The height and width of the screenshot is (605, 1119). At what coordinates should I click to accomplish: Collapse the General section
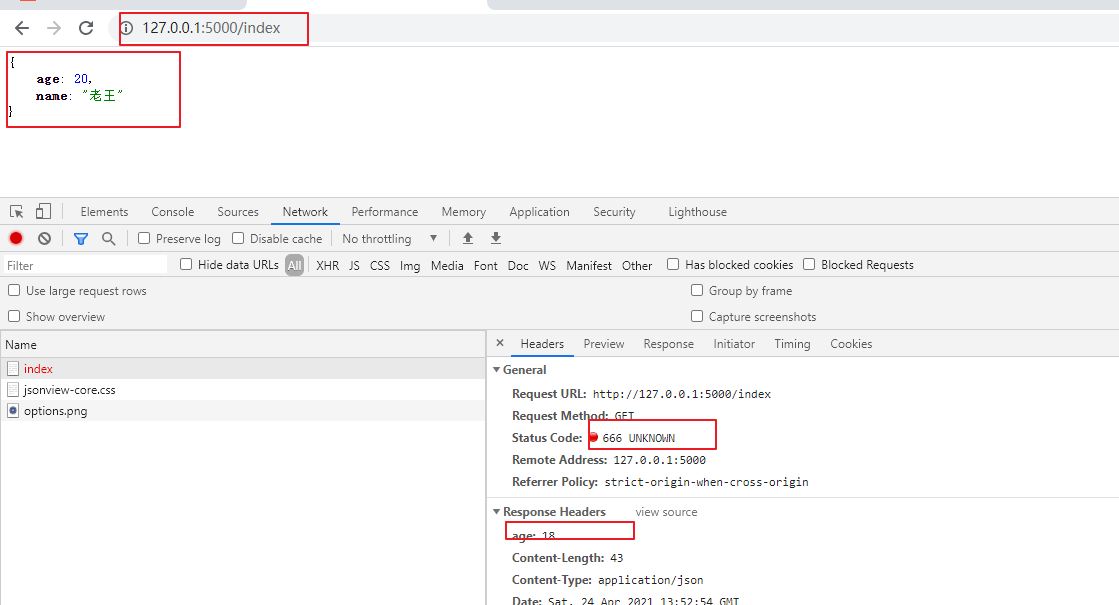497,370
